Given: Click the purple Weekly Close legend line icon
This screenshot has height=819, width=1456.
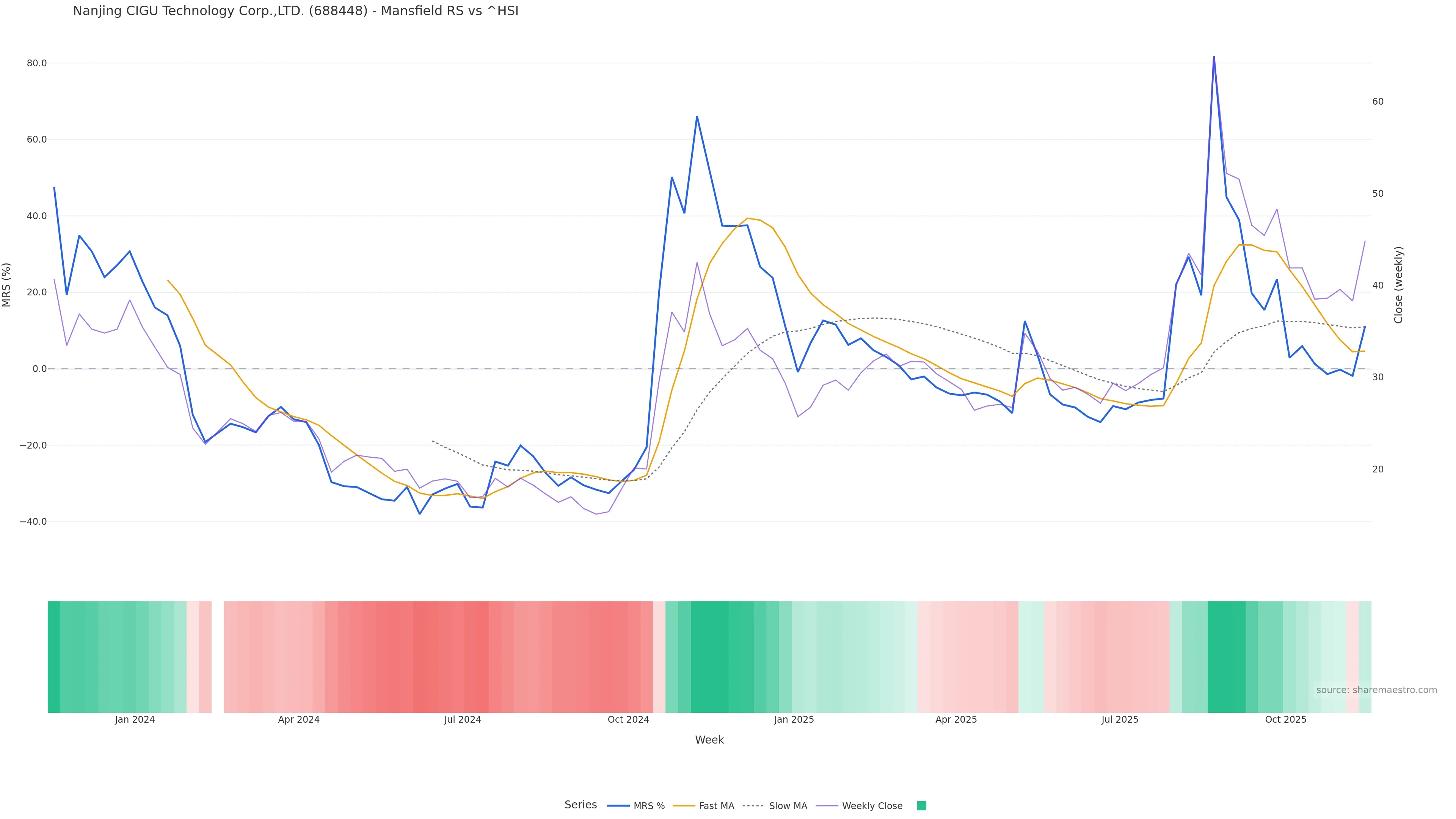Looking at the screenshot, I should pyautogui.click(x=827, y=805).
